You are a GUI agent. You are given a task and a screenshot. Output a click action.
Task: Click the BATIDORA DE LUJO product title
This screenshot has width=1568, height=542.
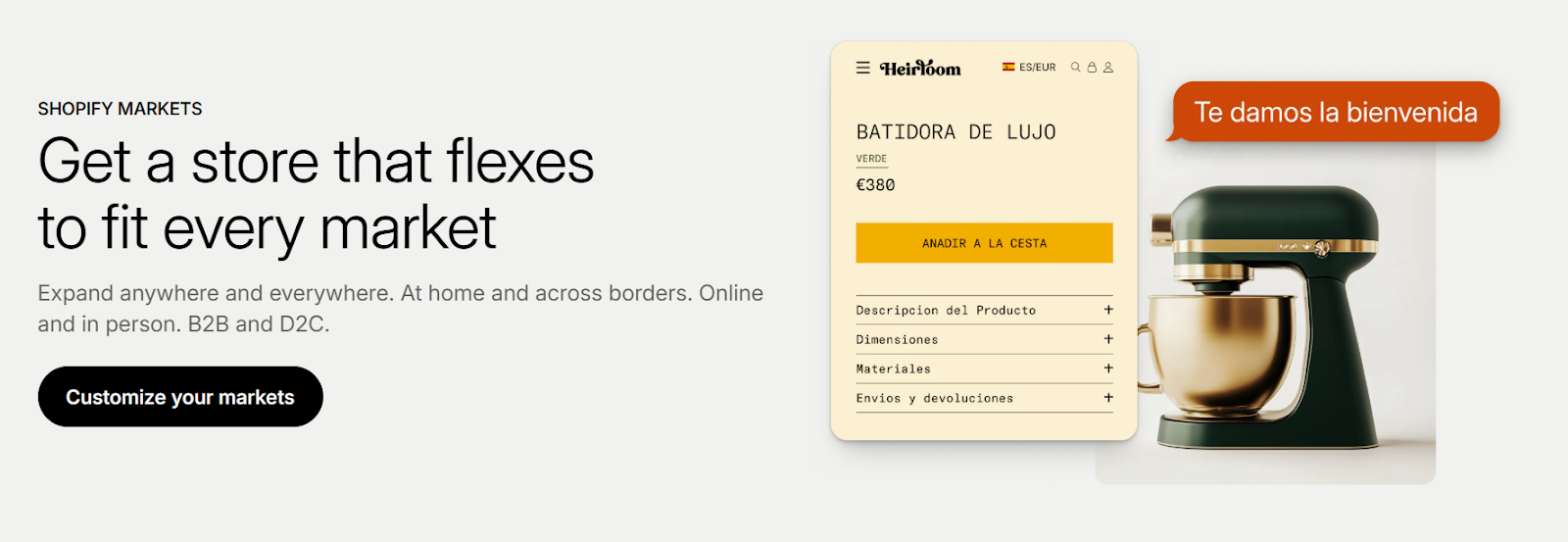tap(955, 132)
